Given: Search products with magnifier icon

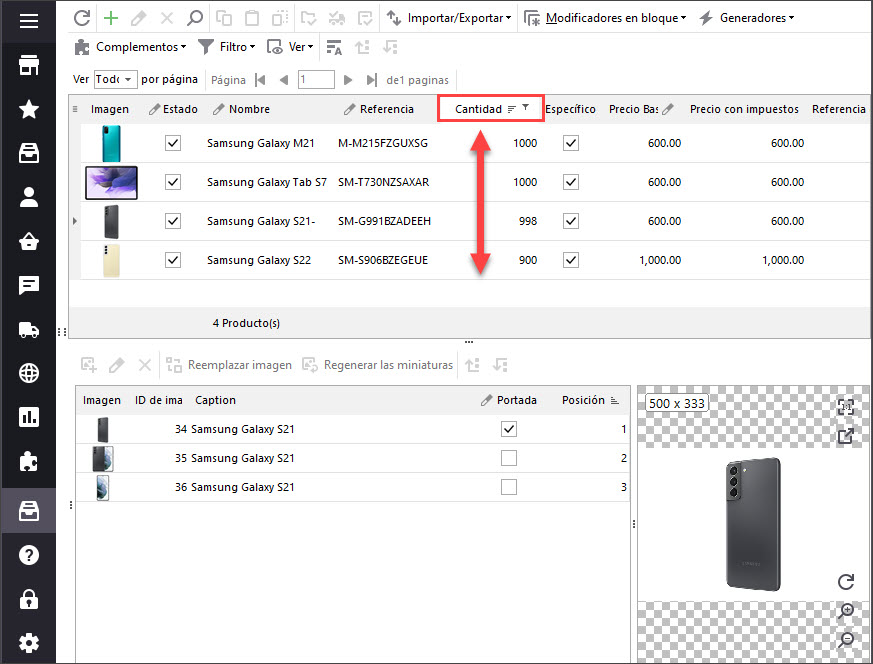Looking at the screenshot, I should (194, 18).
